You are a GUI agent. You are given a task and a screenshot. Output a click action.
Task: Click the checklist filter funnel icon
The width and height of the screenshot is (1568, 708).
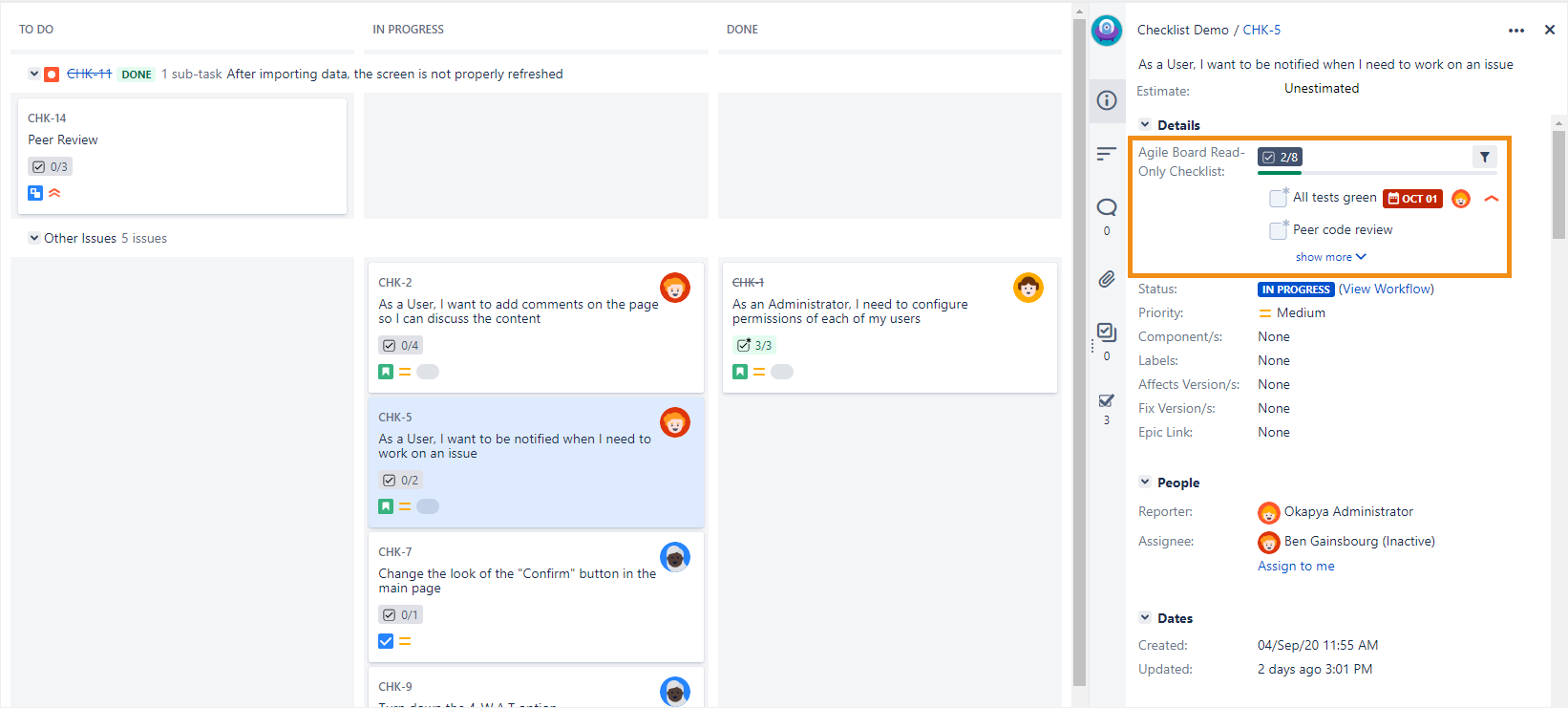coord(1484,158)
